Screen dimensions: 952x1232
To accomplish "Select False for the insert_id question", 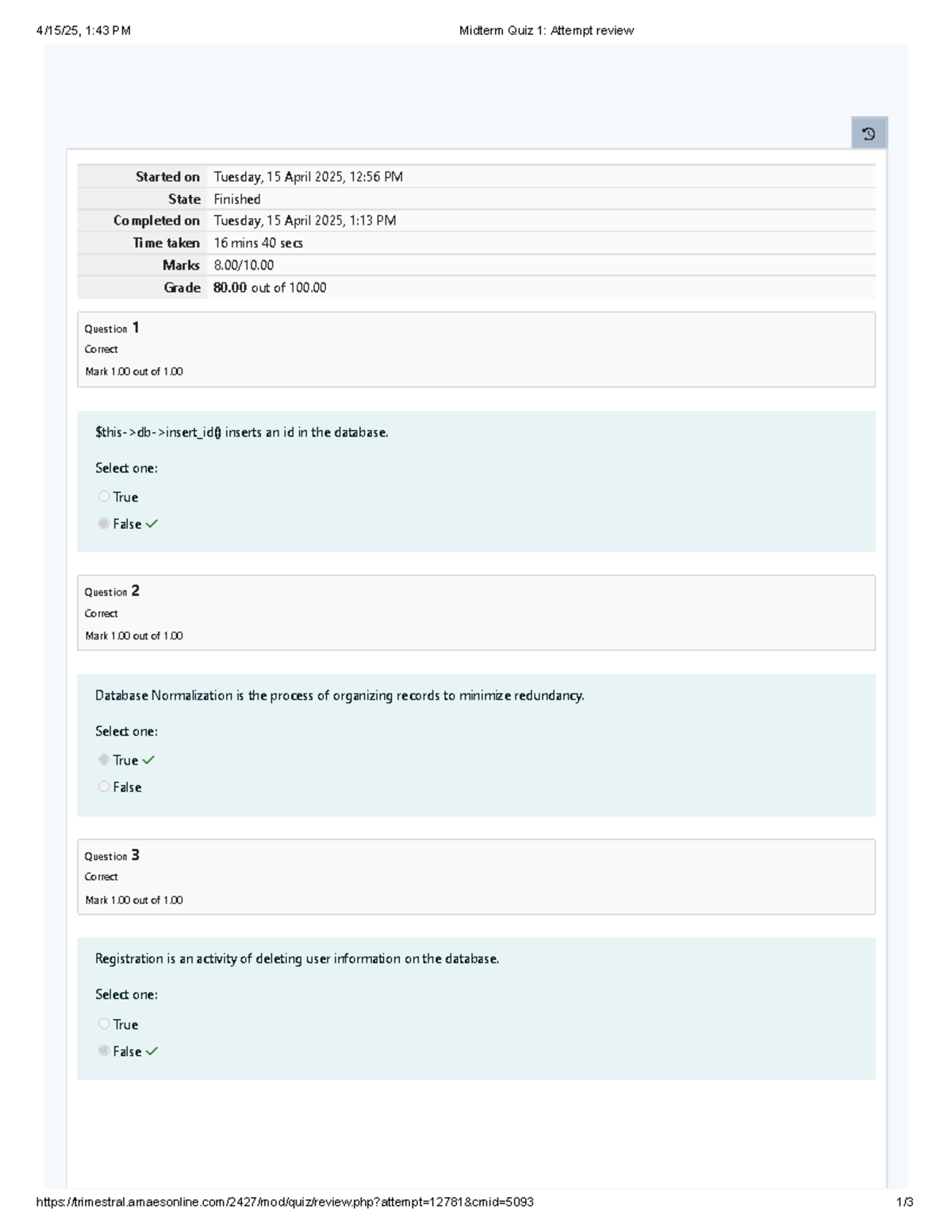I will (104, 524).
